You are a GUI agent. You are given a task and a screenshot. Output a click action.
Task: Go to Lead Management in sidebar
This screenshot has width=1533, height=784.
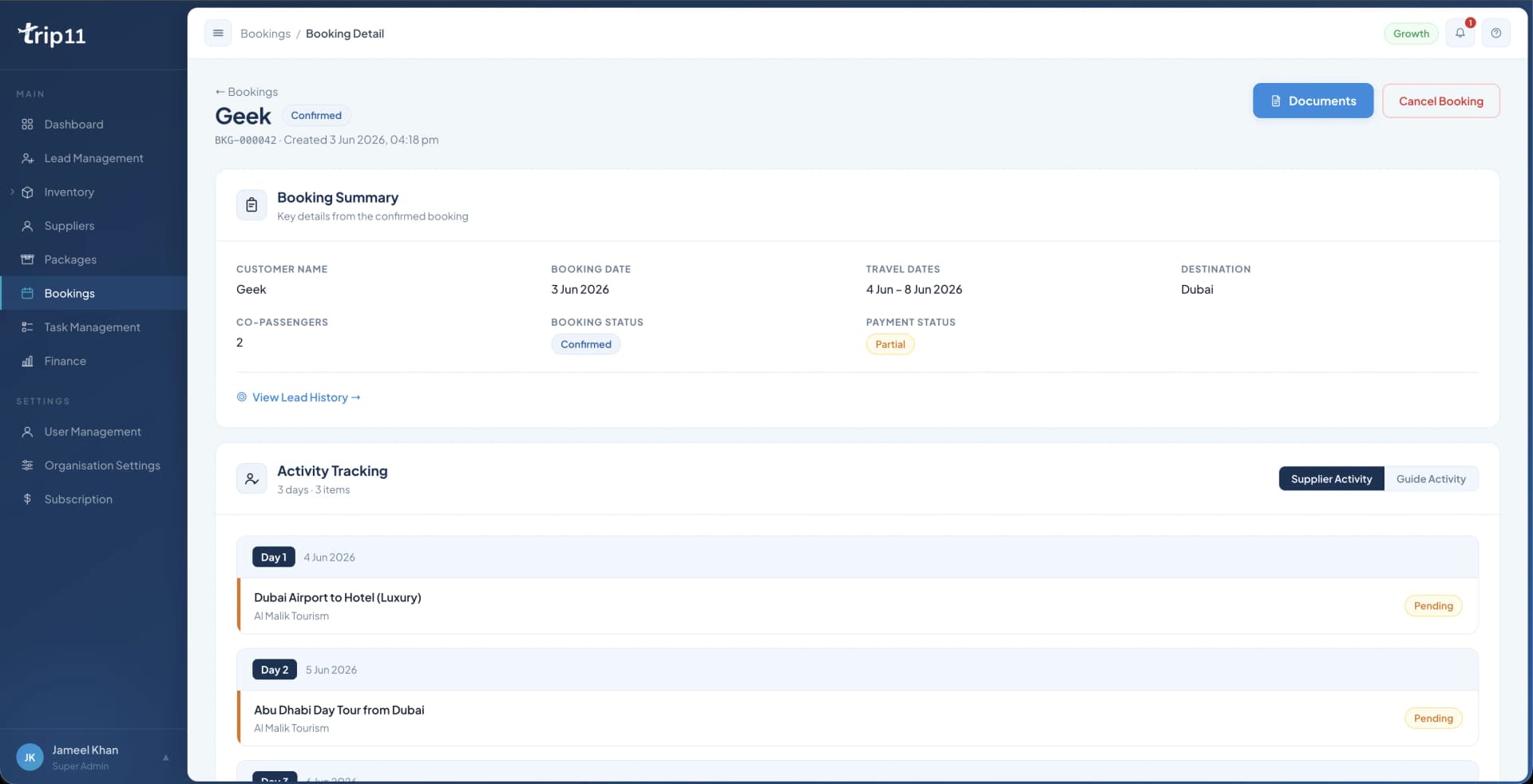tap(93, 158)
